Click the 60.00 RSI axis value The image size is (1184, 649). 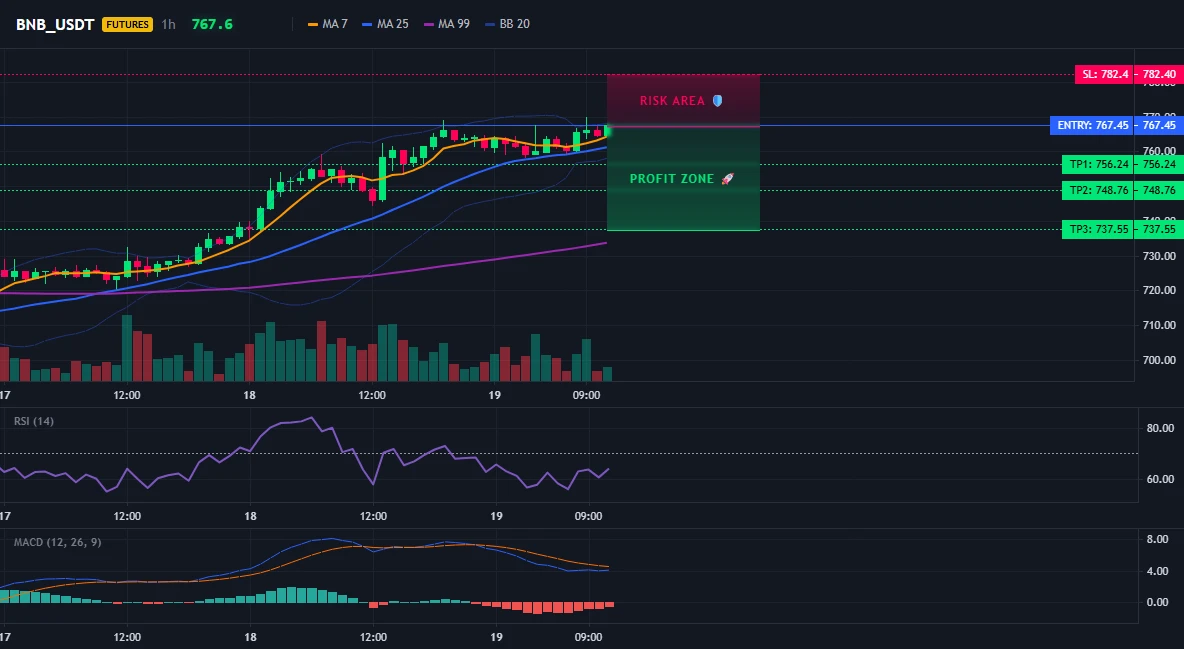tap(1160, 479)
